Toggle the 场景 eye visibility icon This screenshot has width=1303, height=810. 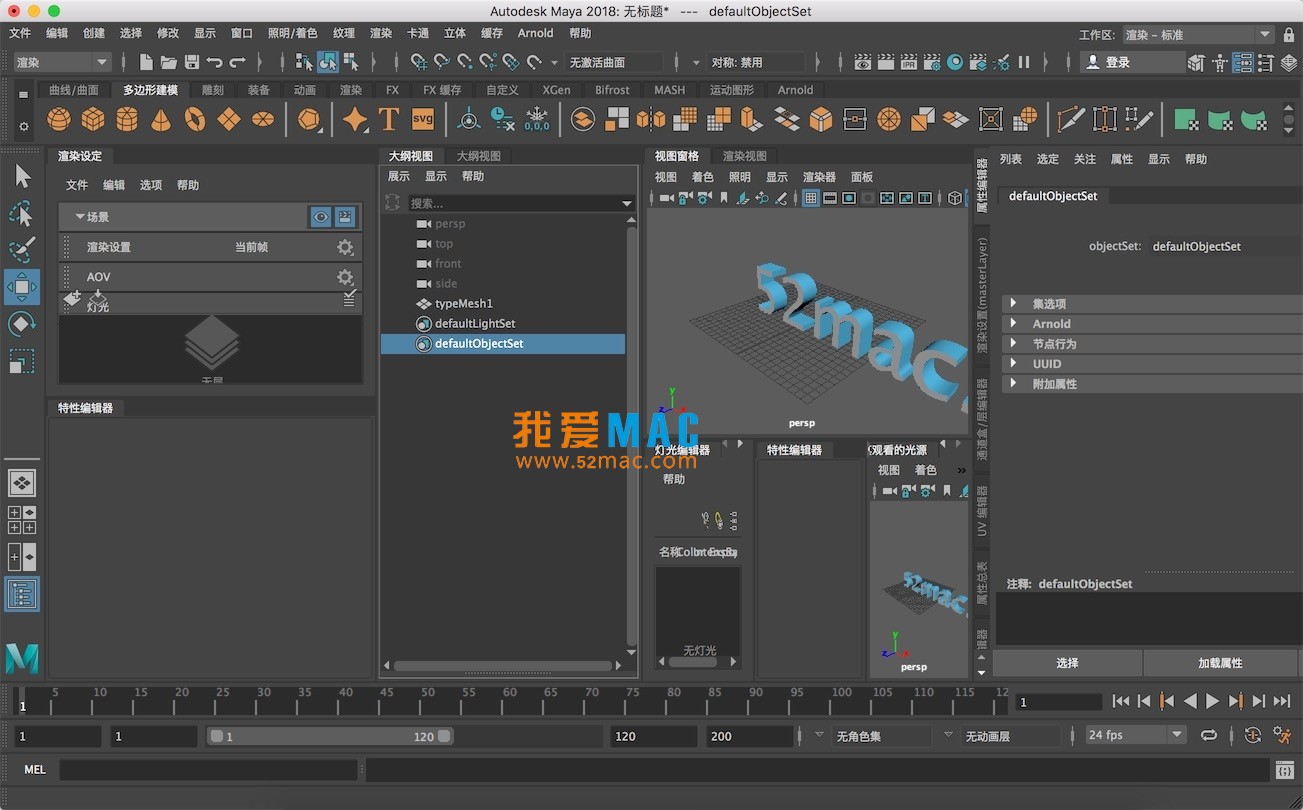pyautogui.click(x=320, y=217)
